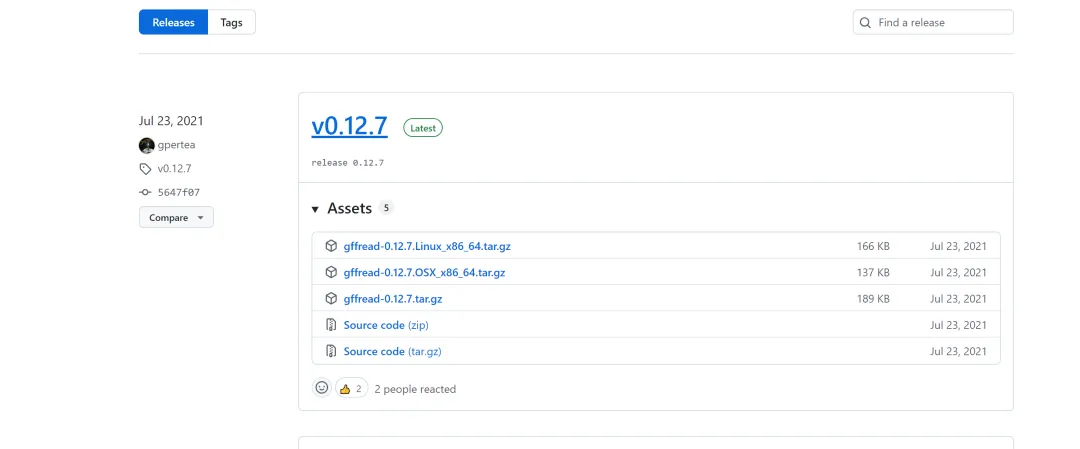
Task: Click the Assets heading
Action: pos(349,208)
